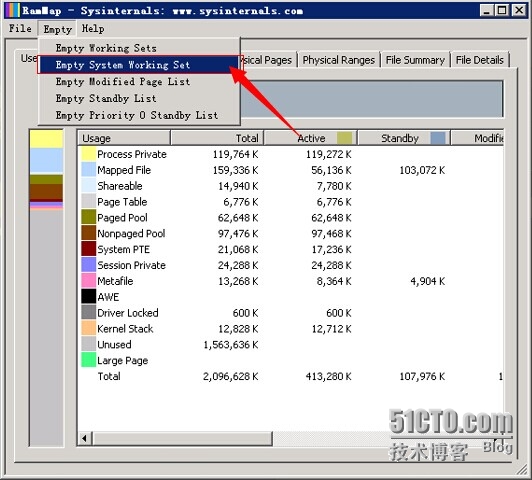Viewport: 532px width, 480px height.
Task: Click the Standby header color swatch
Action: [438, 138]
